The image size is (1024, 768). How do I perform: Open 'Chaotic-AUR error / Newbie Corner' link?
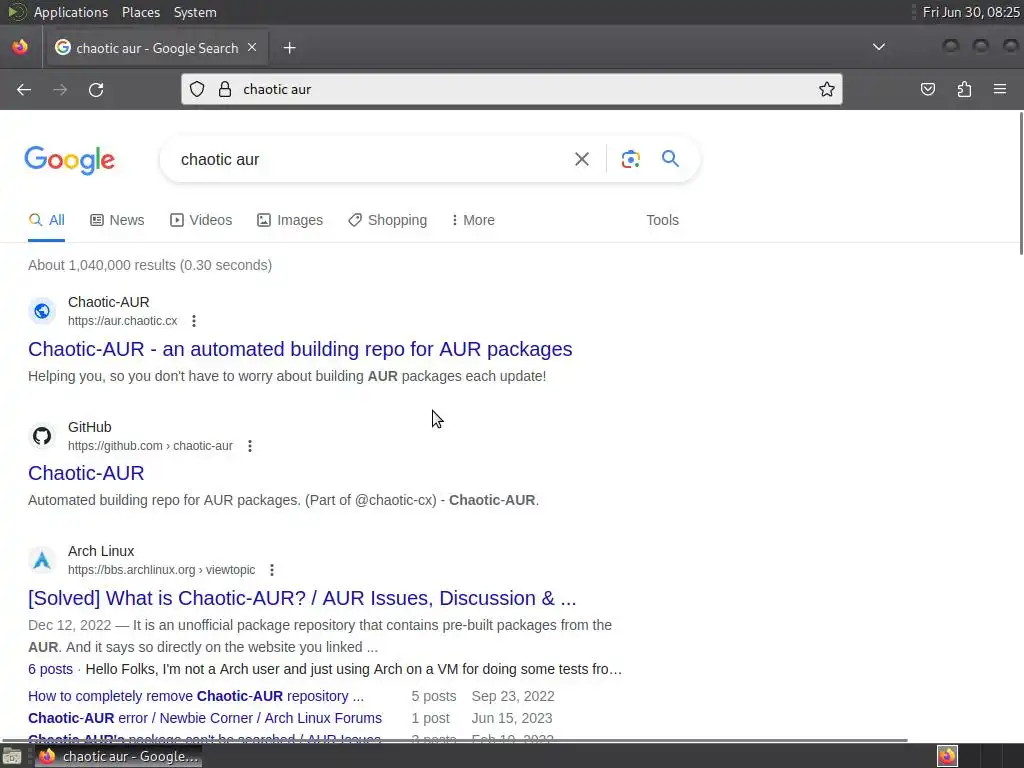[x=205, y=718]
